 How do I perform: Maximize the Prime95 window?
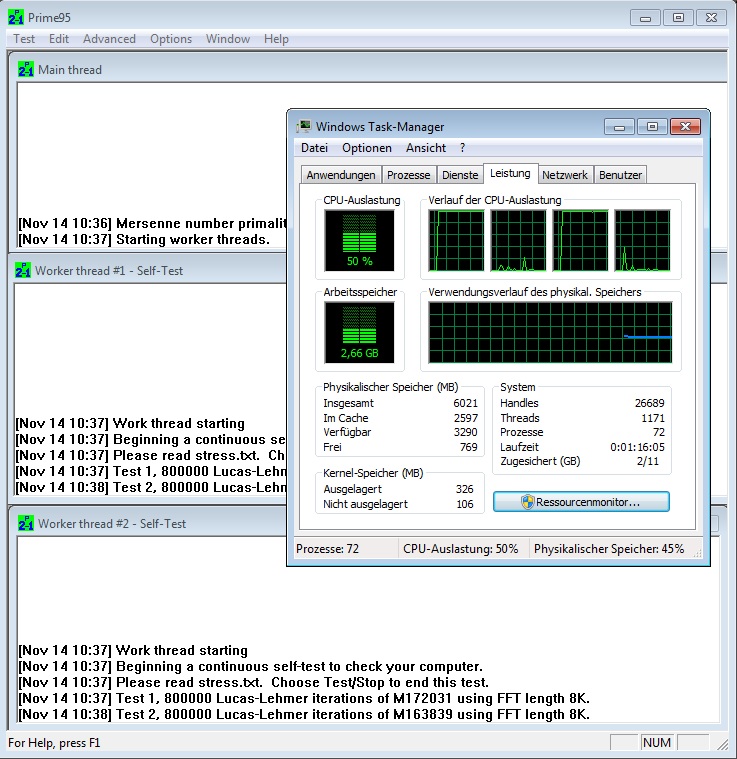point(678,18)
